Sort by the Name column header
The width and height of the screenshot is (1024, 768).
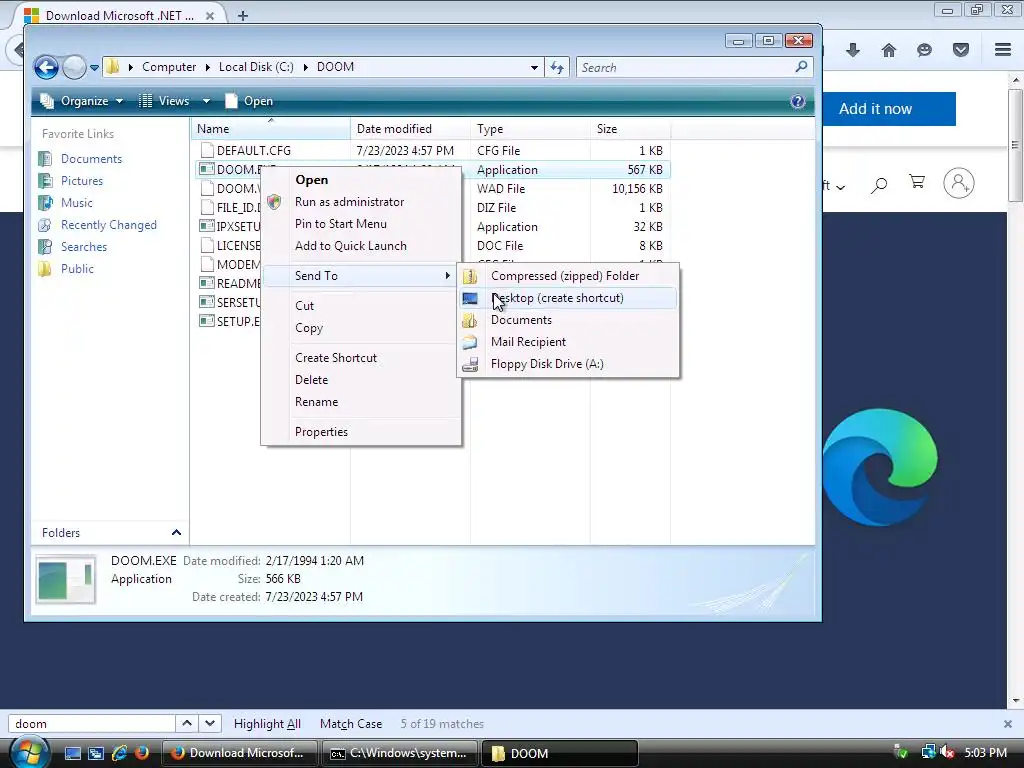(x=270, y=129)
